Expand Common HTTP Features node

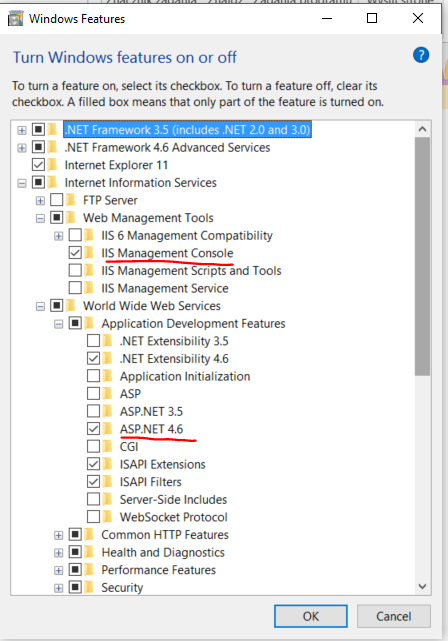click(58, 535)
